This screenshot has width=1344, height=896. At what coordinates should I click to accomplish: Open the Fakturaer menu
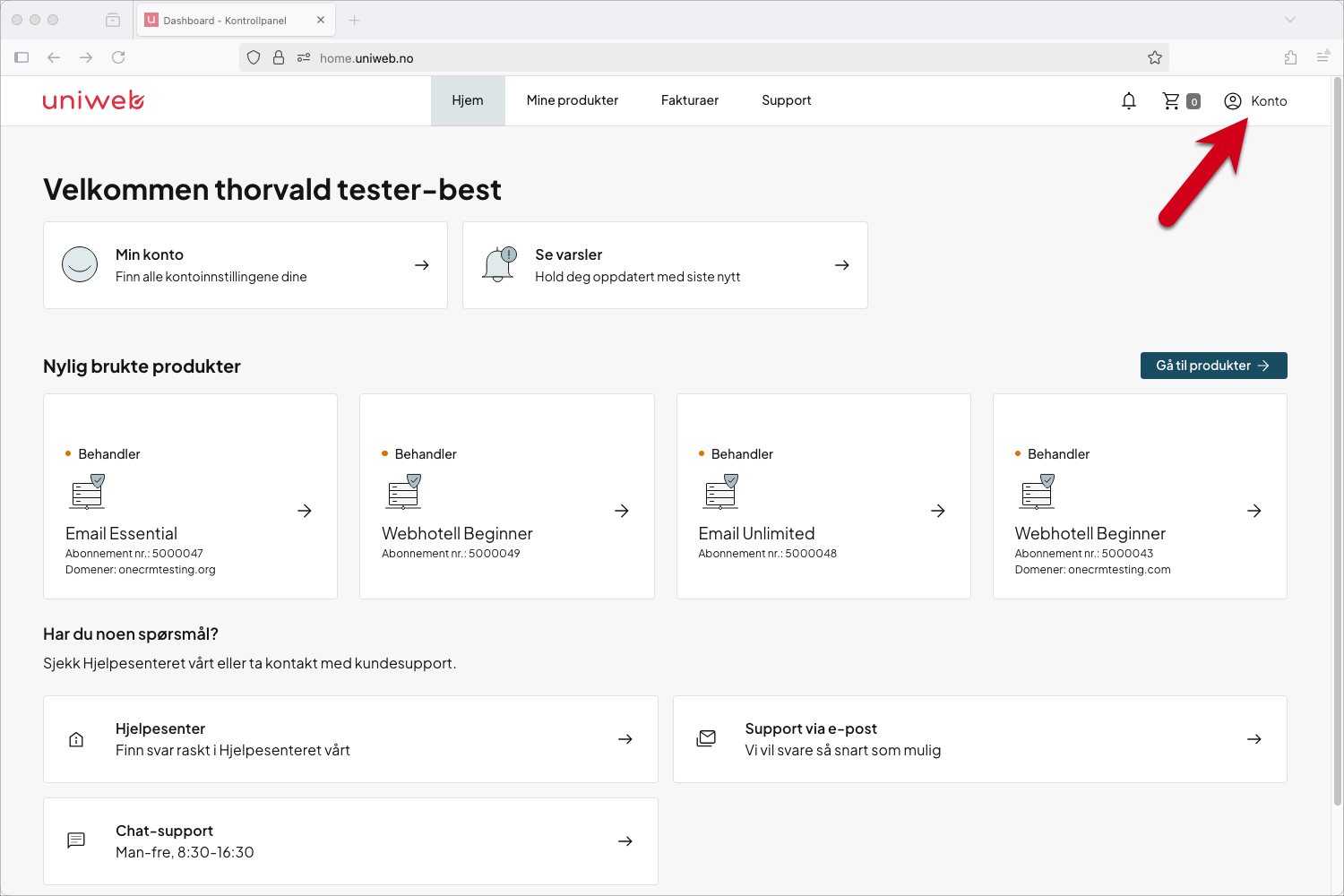tap(690, 100)
